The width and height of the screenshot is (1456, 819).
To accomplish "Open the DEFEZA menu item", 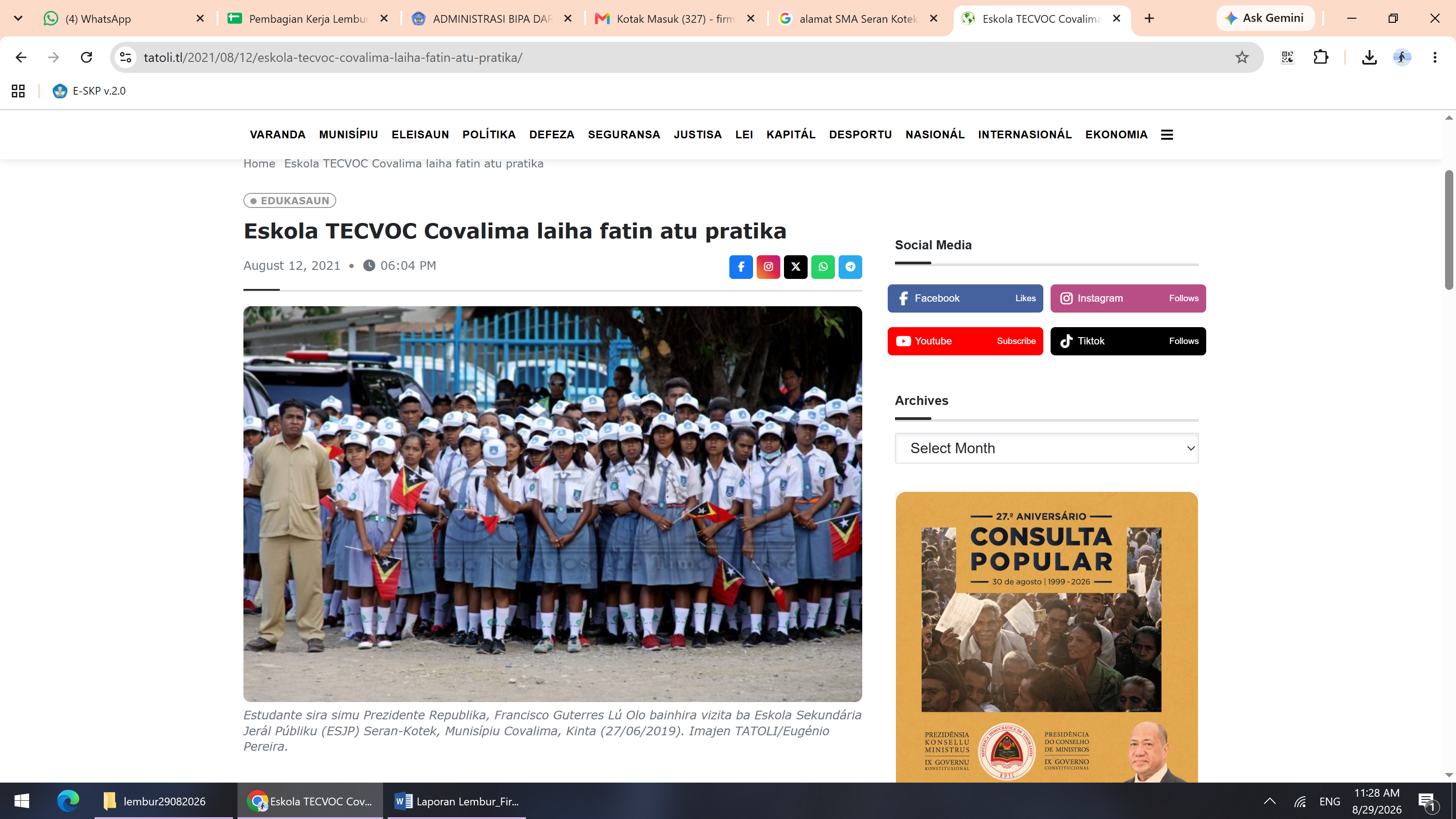I will pyautogui.click(x=551, y=135).
